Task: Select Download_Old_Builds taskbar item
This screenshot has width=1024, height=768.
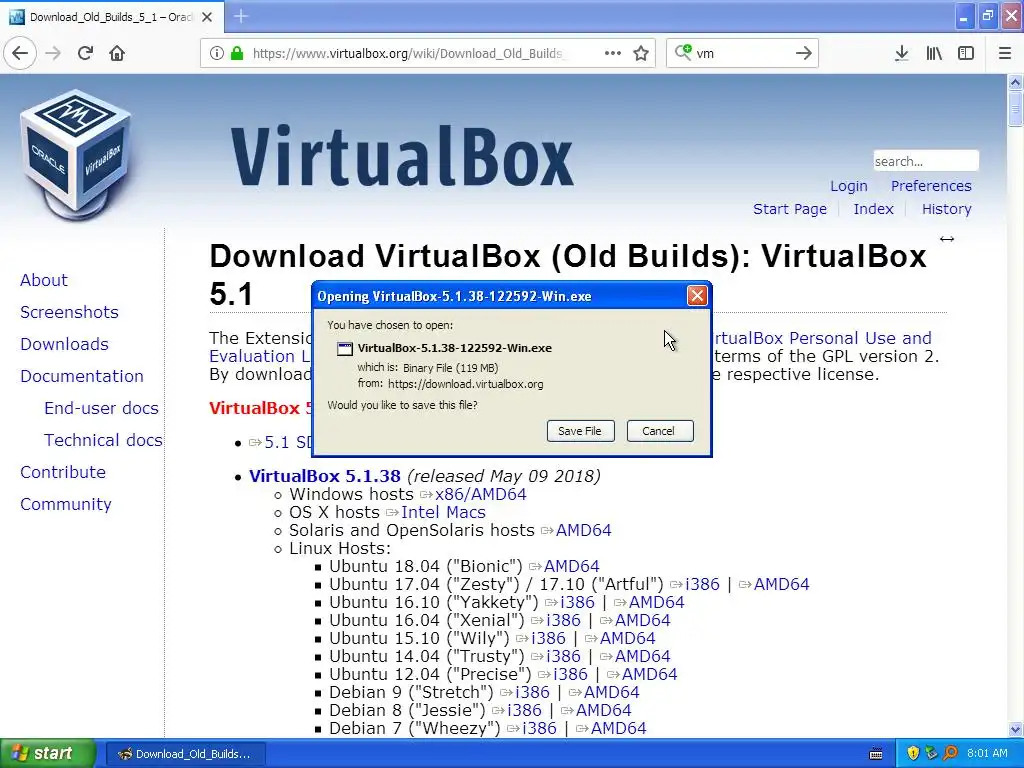Action: click(x=185, y=754)
